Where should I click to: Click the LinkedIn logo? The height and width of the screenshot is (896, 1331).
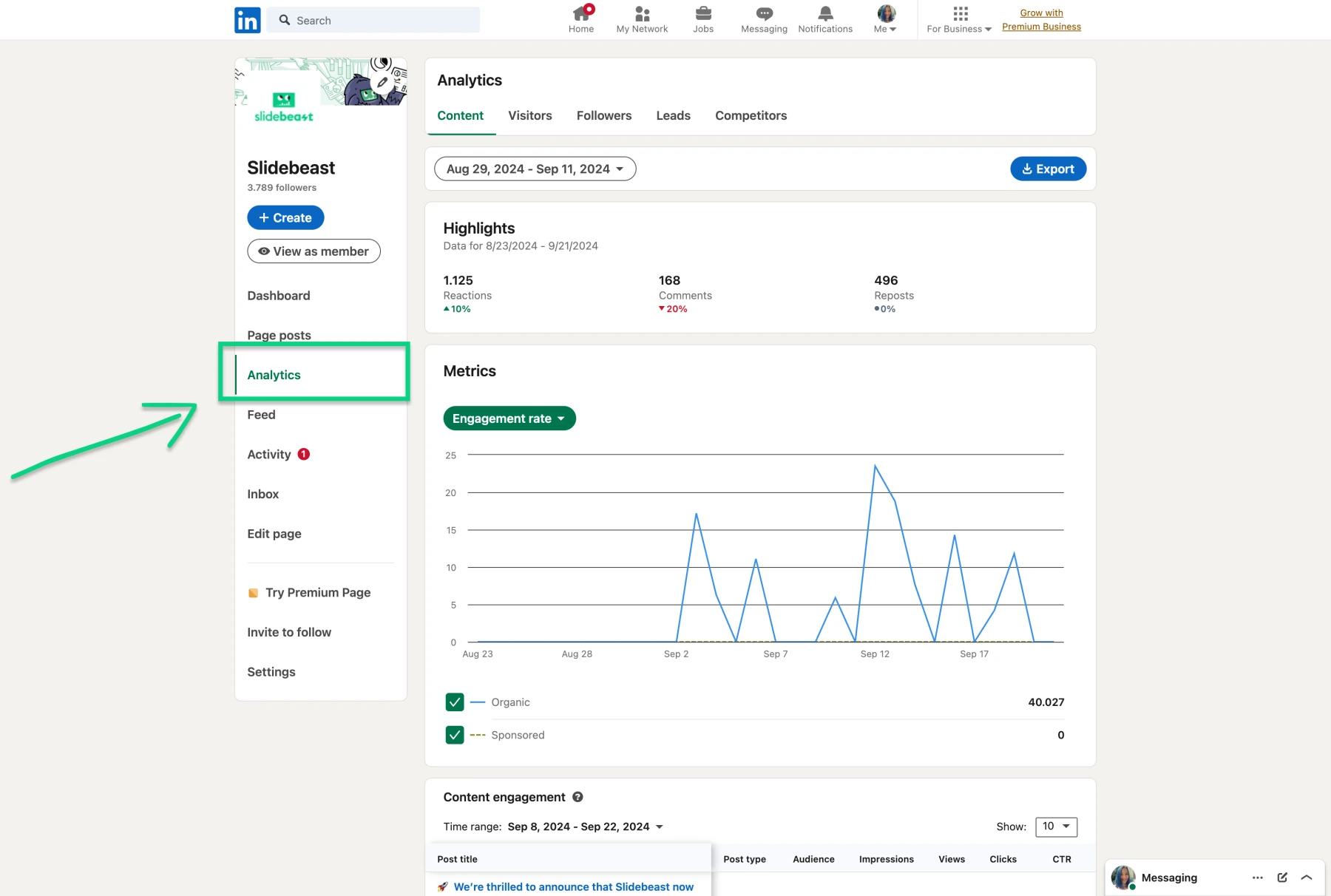pos(247,20)
